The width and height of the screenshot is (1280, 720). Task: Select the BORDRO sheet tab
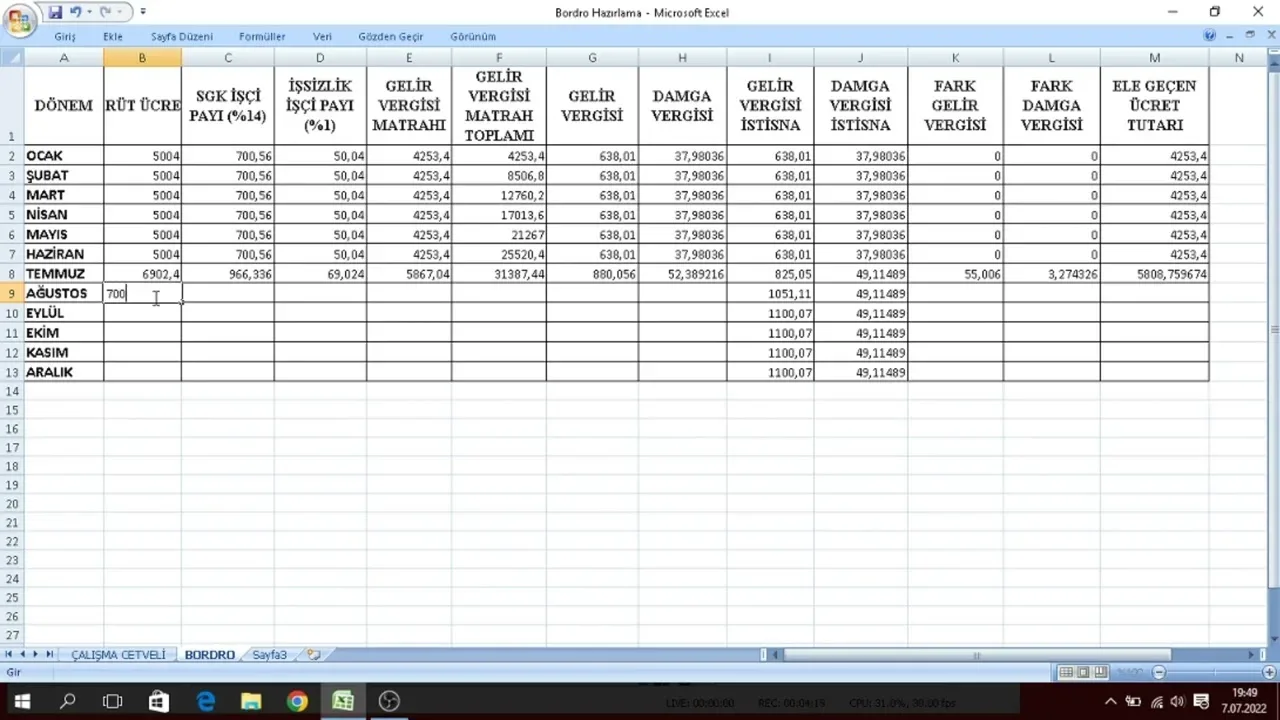pyautogui.click(x=209, y=655)
